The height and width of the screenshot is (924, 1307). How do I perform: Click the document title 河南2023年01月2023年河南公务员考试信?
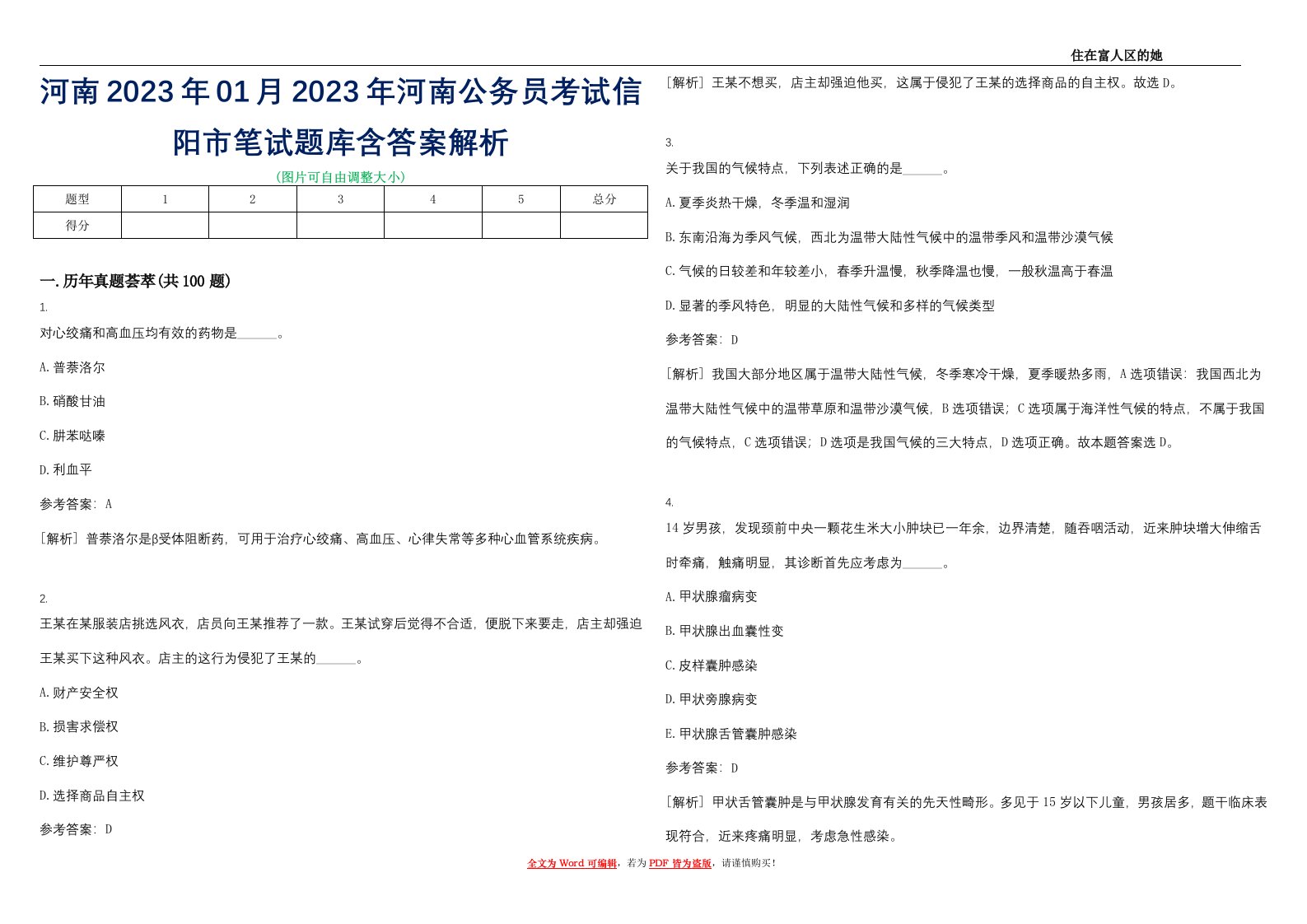point(341,92)
